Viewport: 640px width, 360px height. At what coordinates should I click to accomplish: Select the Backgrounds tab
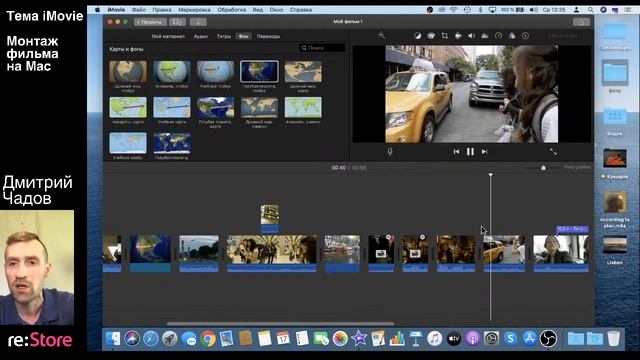[244, 36]
